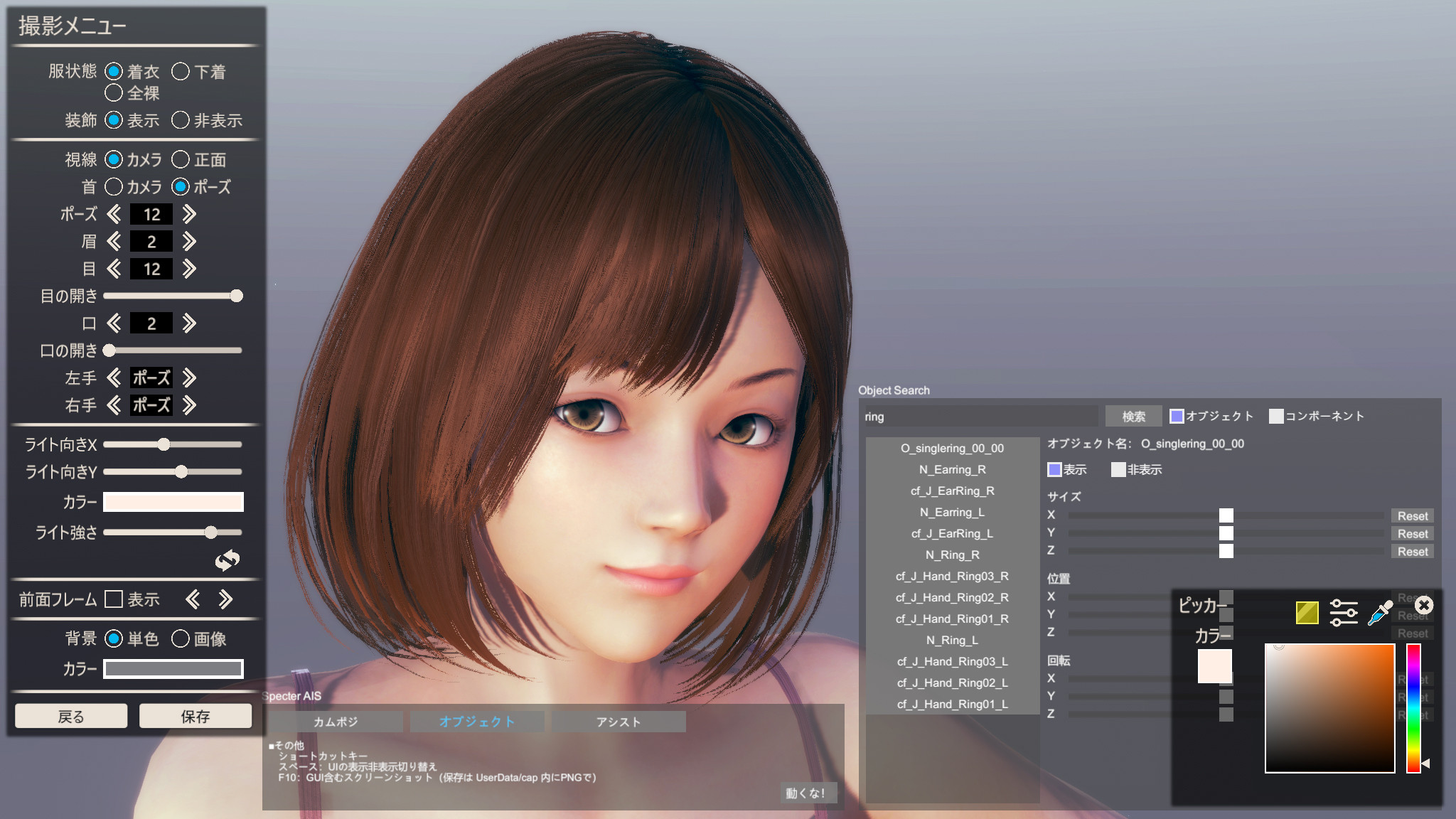Select the yellow square palette mode icon
The image size is (1456, 819).
pyautogui.click(x=1307, y=612)
